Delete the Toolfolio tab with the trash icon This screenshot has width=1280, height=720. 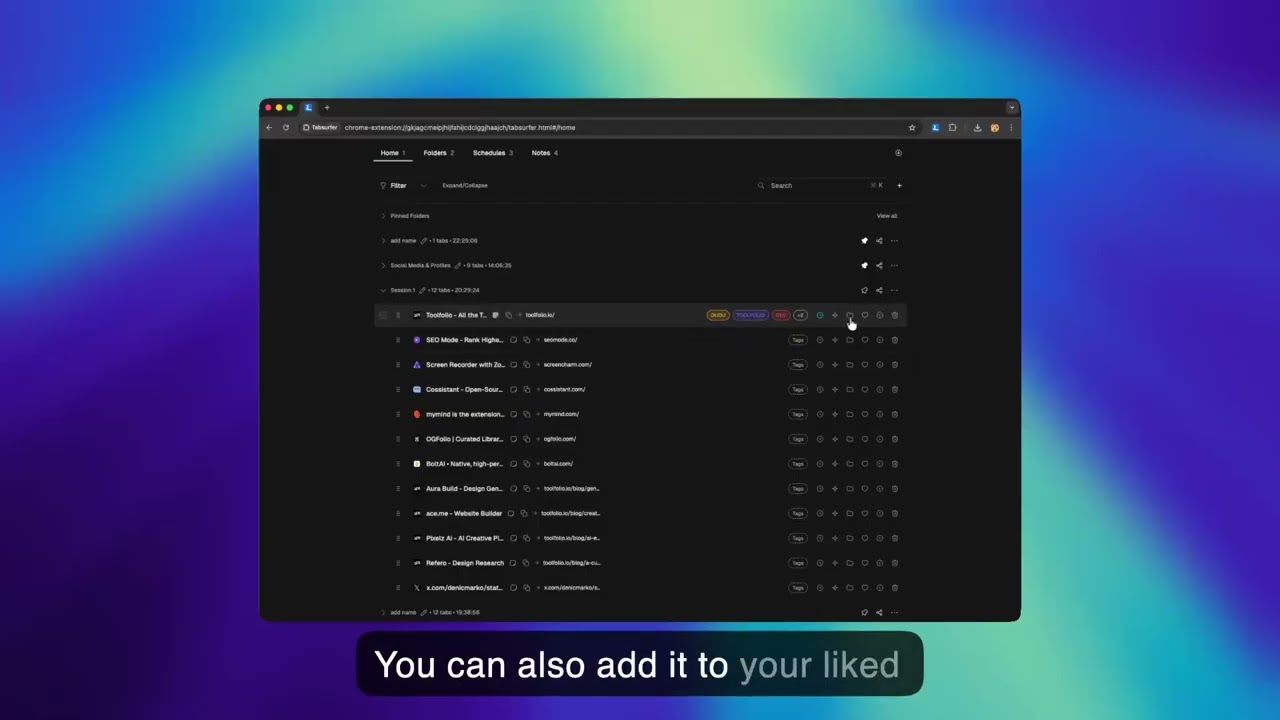click(895, 315)
